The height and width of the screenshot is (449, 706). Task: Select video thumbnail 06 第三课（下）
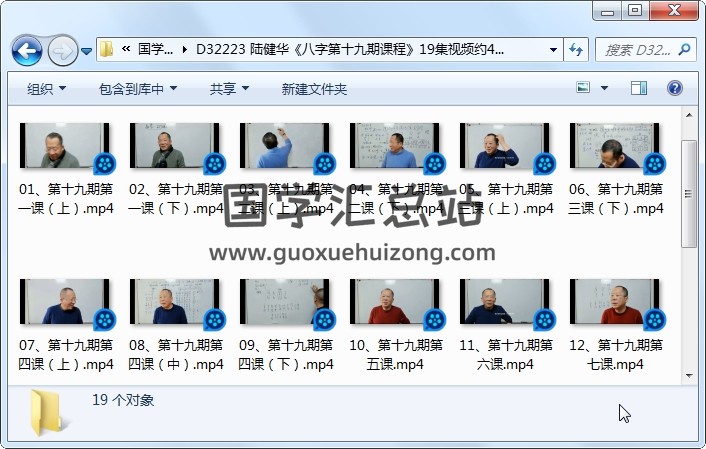click(x=615, y=146)
